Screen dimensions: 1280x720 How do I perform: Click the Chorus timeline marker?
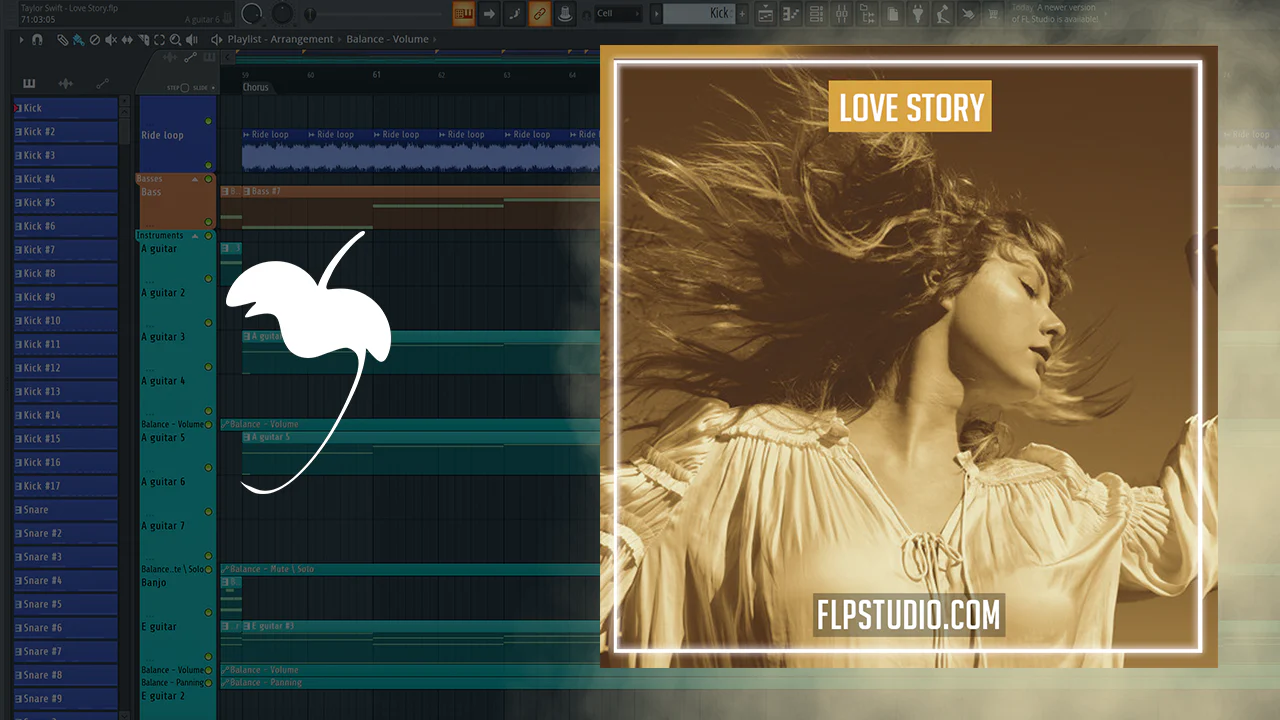click(256, 88)
